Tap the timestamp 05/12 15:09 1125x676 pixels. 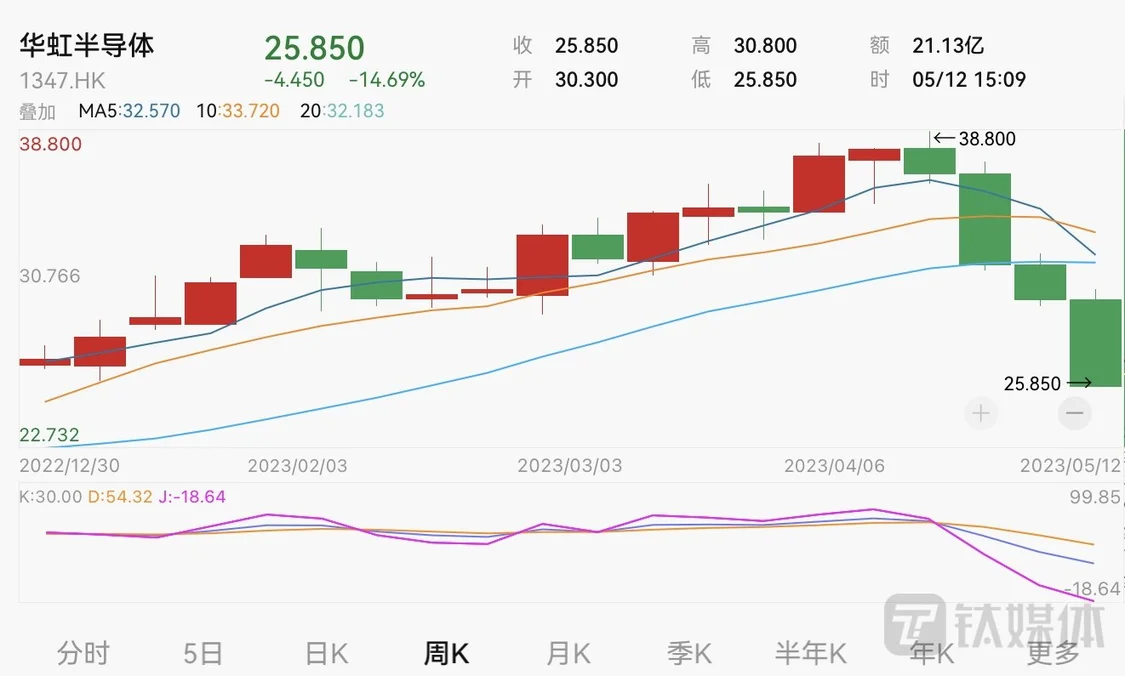pyautogui.click(x=969, y=79)
